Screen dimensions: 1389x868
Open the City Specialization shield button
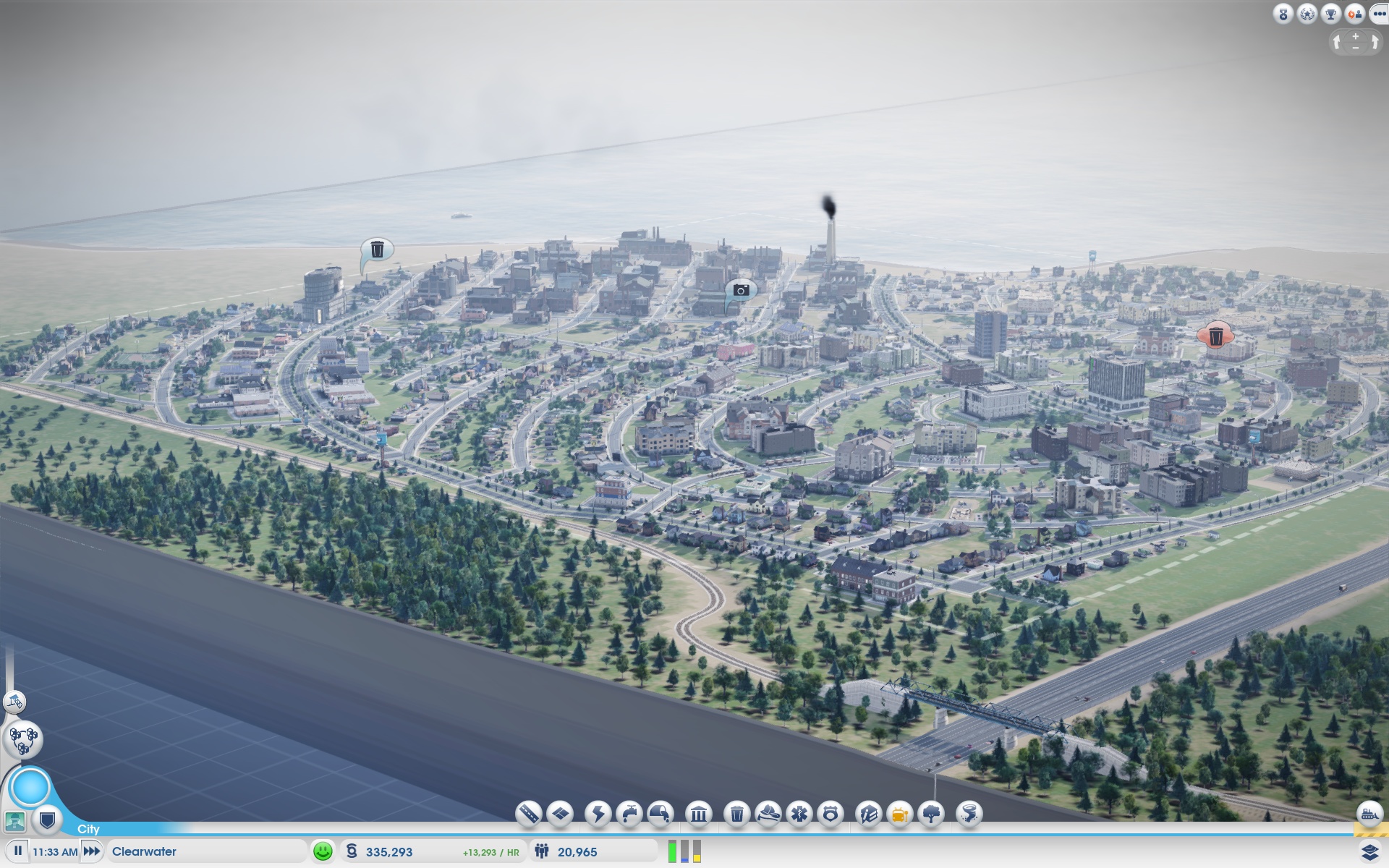[x=48, y=820]
